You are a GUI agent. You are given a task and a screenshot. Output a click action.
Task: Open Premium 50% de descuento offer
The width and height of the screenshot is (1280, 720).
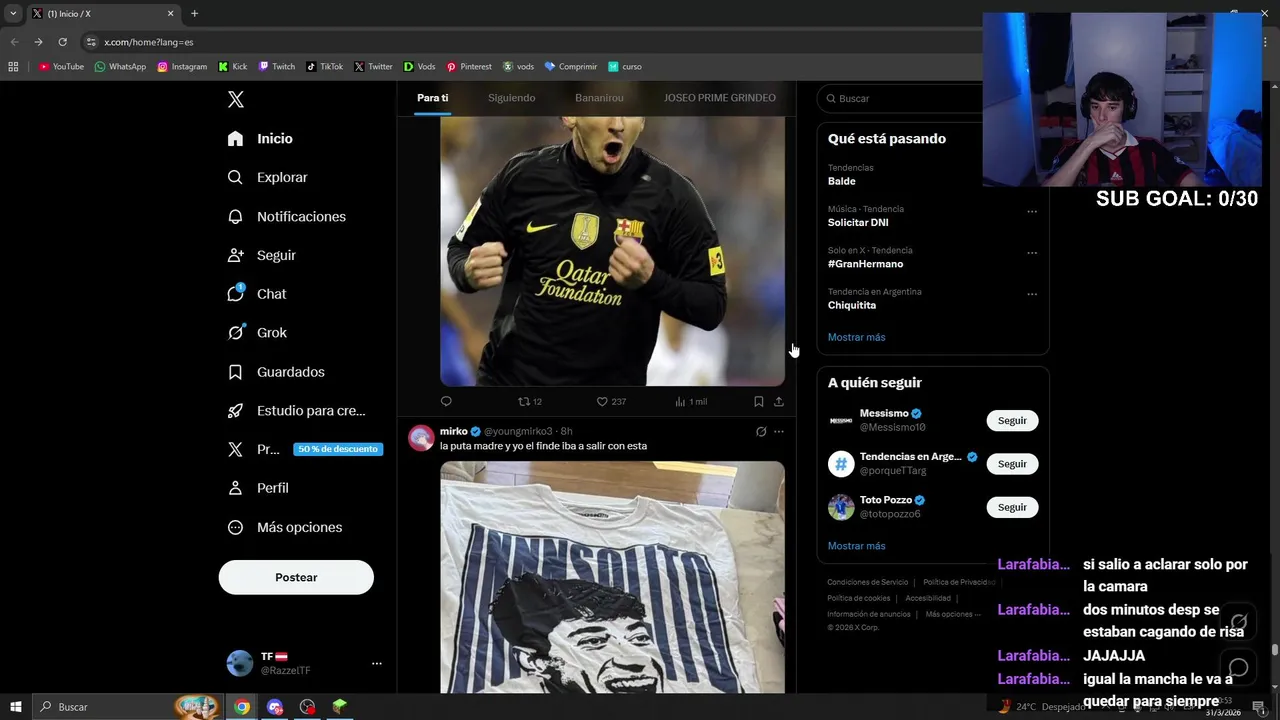304,449
